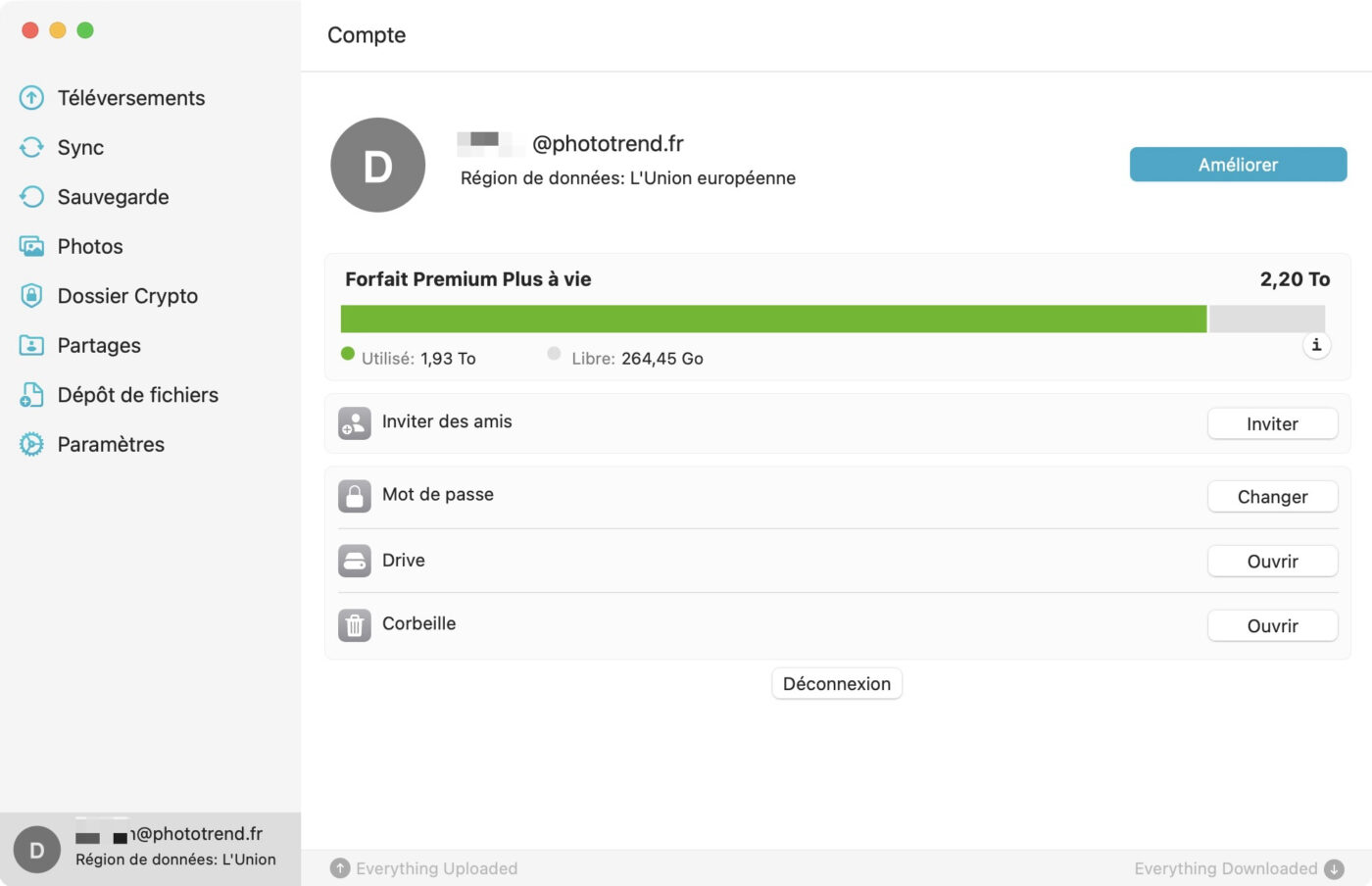Click the Paramètres gear icon
This screenshot has height=886, width=1372.
coord(31,444)
